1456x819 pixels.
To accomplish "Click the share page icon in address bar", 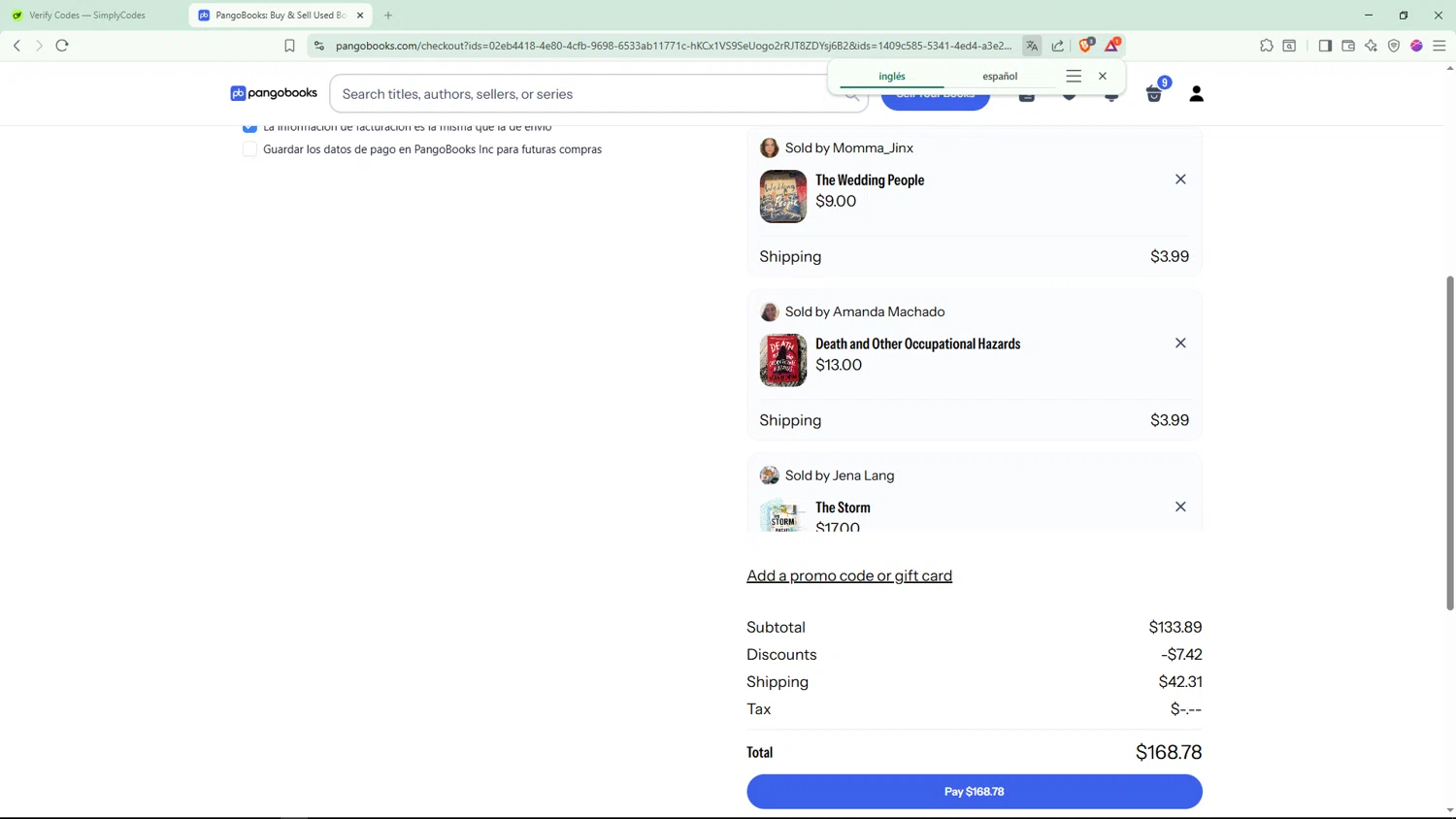I will click(x=1058, y=46).
